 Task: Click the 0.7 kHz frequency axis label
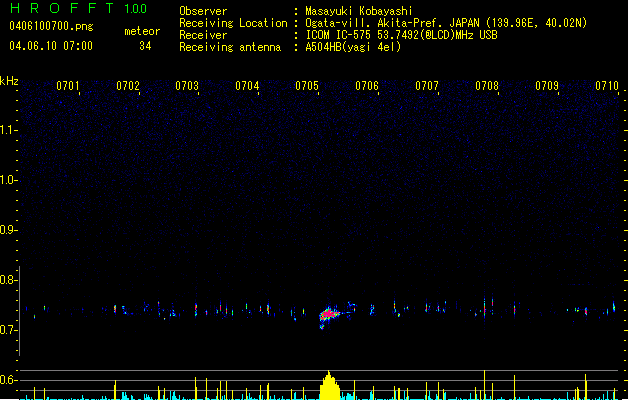click(x=8, y=330)
